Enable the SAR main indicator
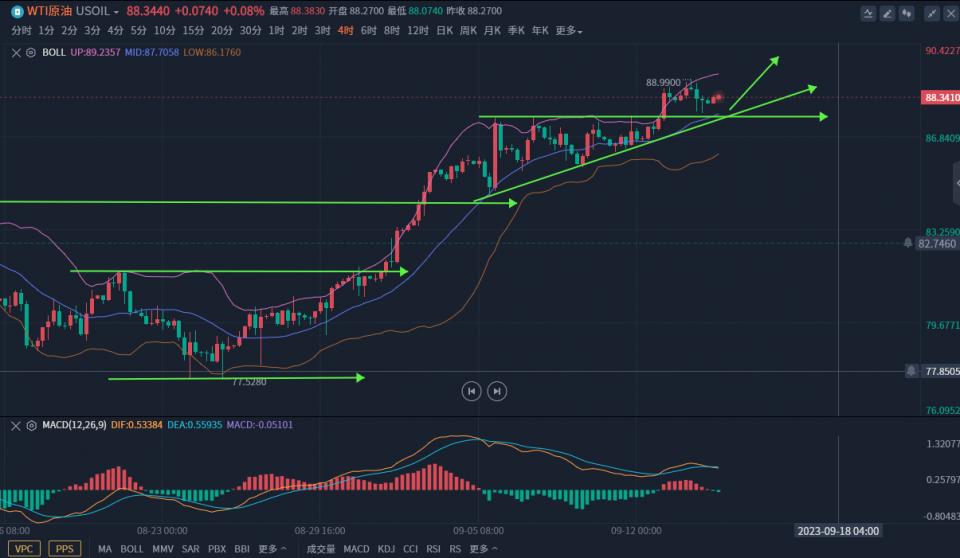Image resolution: width=960 pixels, height=558 pixels. (x=190, y=549)
